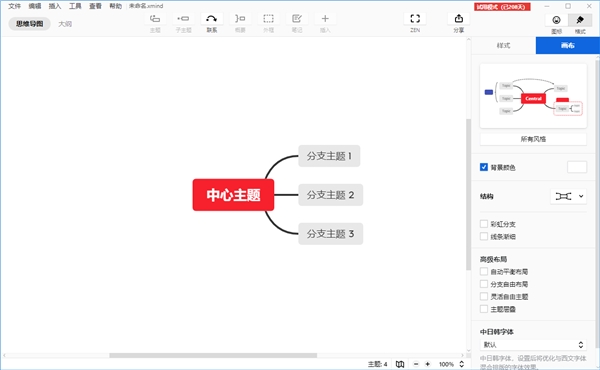Click the 插入 plus icon
Screen dimensions: 600x370
coord(325,19)
